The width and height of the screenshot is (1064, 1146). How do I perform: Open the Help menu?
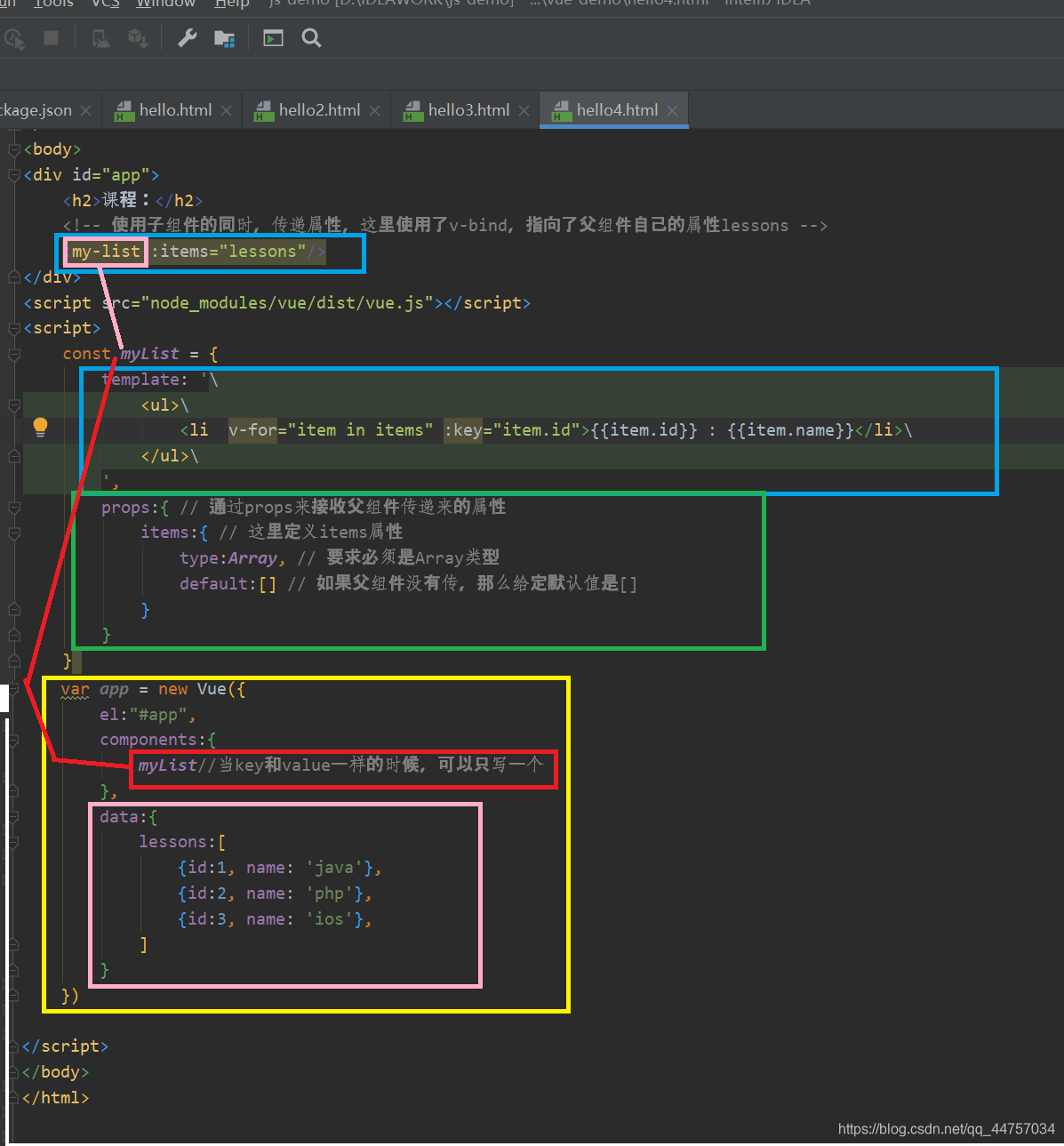(x=232, y=4)
